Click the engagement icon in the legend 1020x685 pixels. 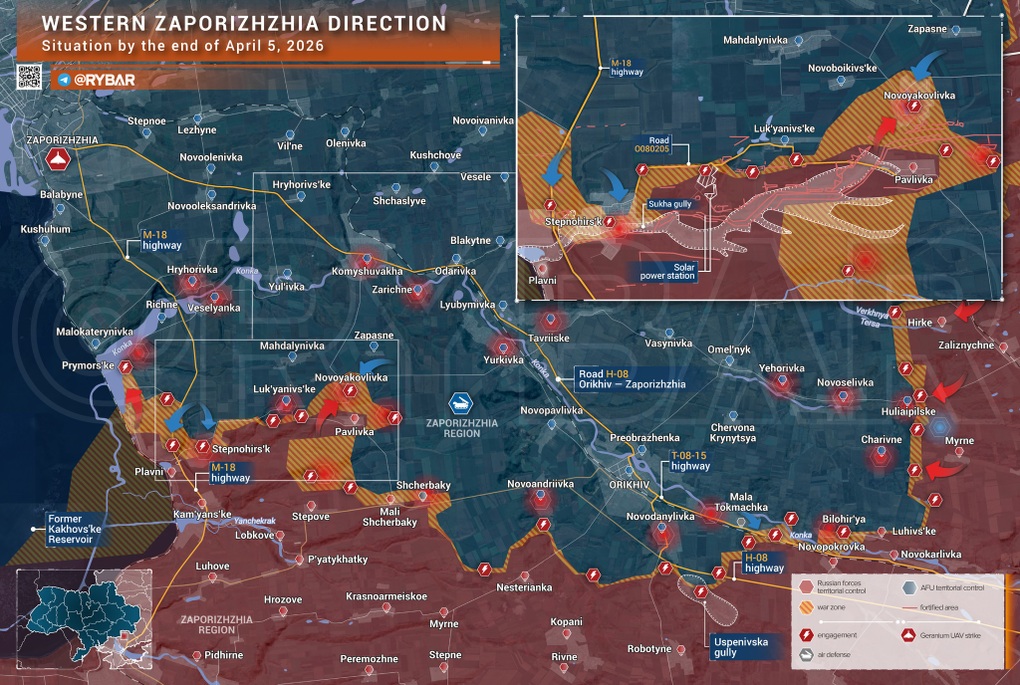808,633
